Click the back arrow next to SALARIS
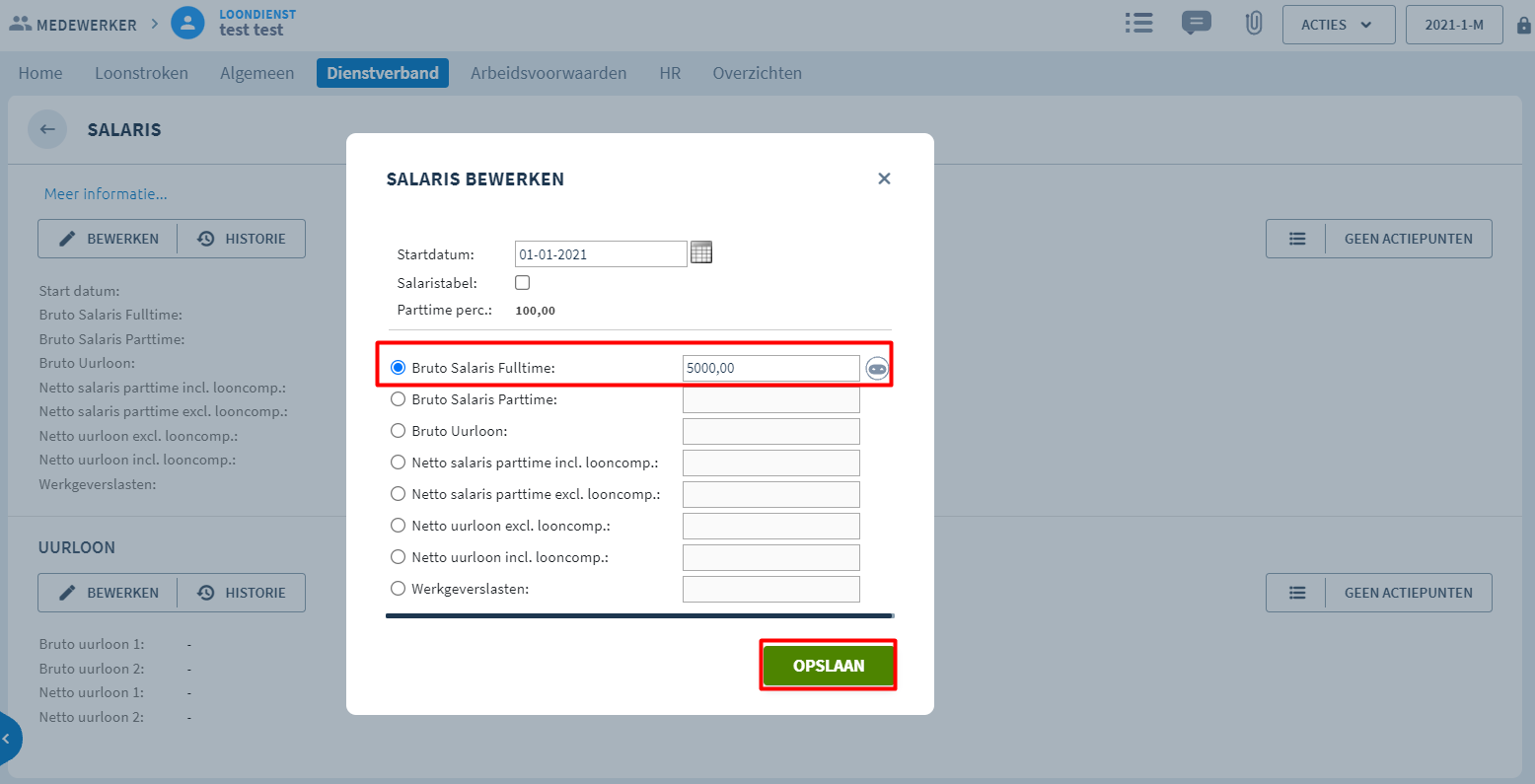Image resolution: width=1535 pixels, height=784 pixels. [x=47, y=129]
